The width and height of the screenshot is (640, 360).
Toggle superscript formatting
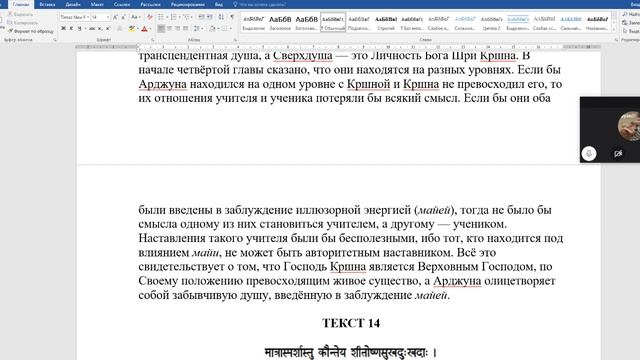tap(108, 29)
